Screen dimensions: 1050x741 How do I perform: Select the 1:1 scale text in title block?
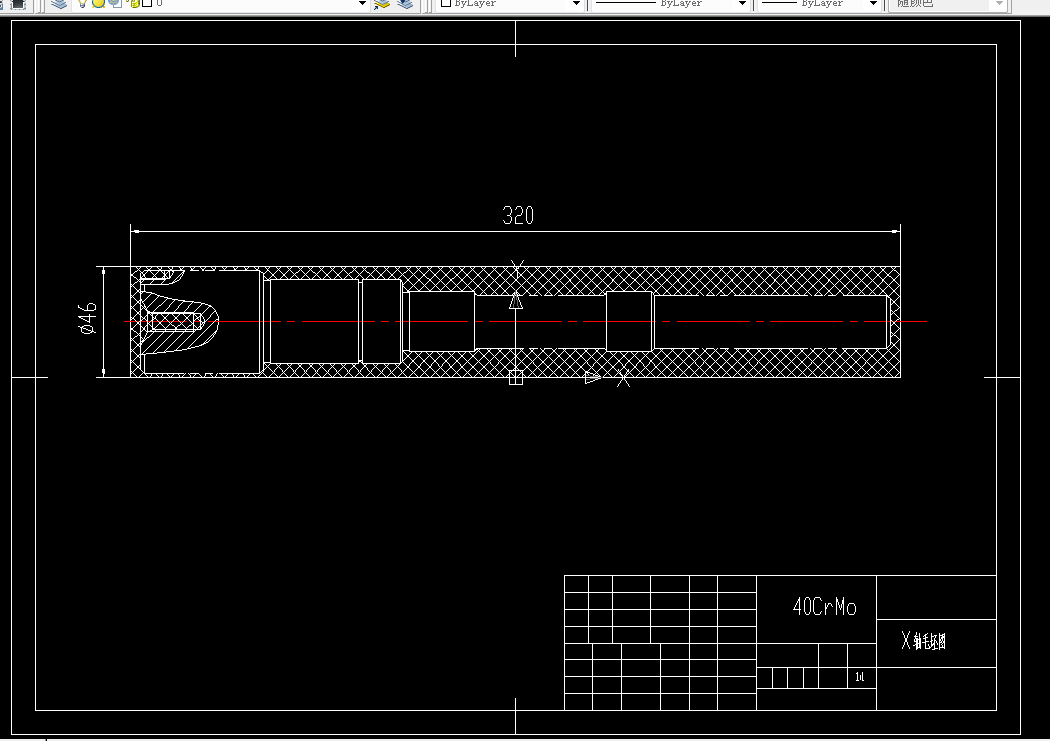[x=860, y=677]
